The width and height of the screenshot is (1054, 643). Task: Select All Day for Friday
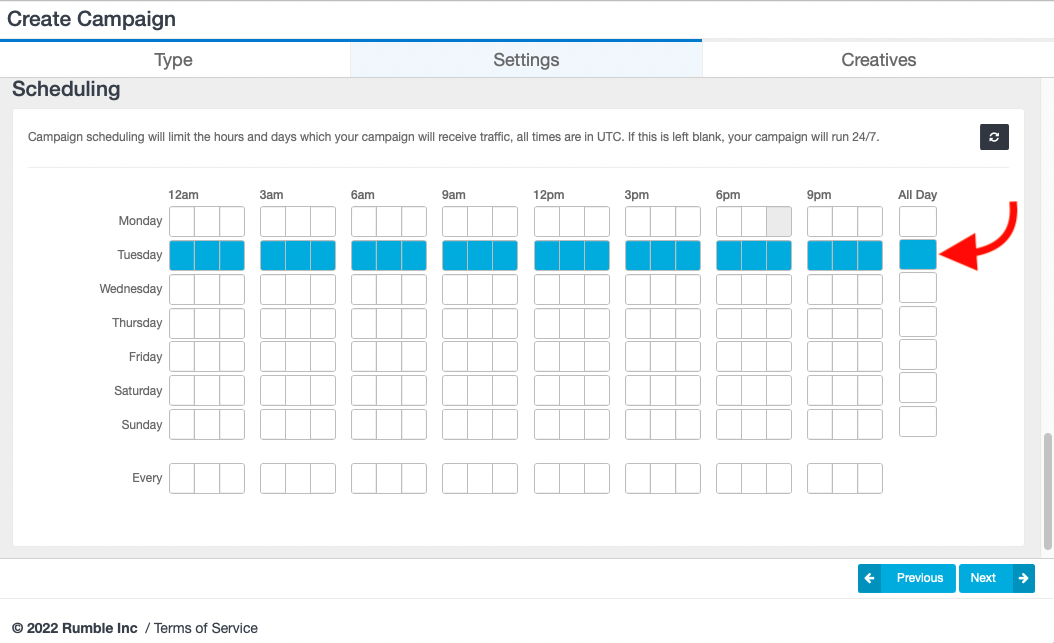point(917,355)
